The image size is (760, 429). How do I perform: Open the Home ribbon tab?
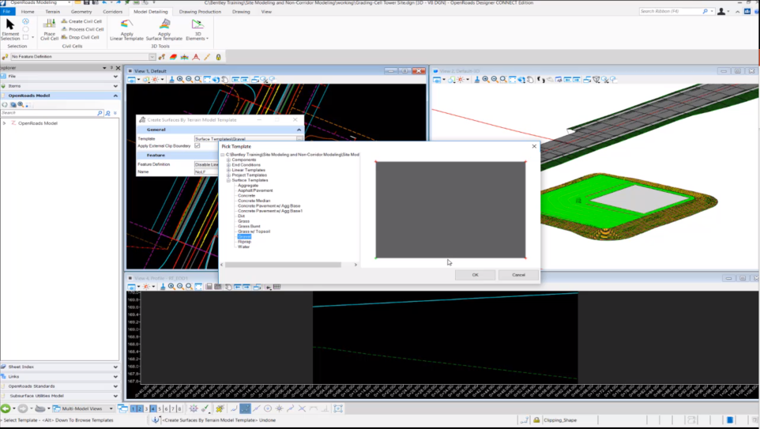tap(28, 11)
